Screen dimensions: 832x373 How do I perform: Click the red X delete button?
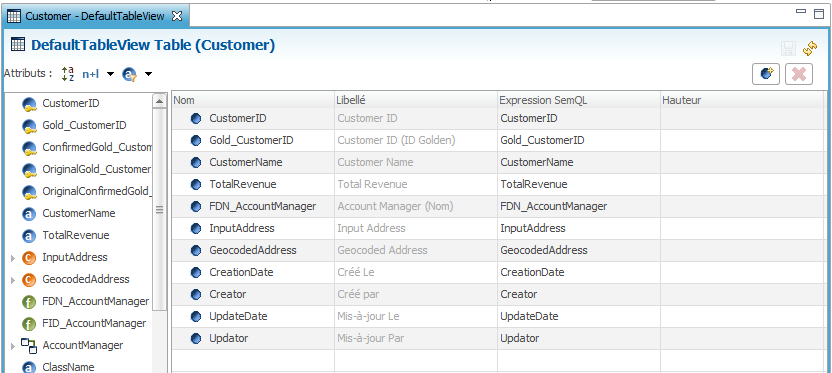pyautogui.click(x=799, y=74)
